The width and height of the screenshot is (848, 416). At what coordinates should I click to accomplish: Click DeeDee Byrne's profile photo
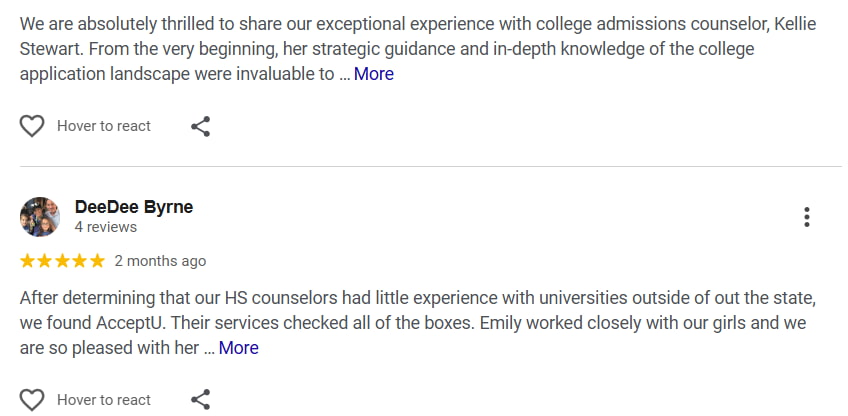[40, 217]
